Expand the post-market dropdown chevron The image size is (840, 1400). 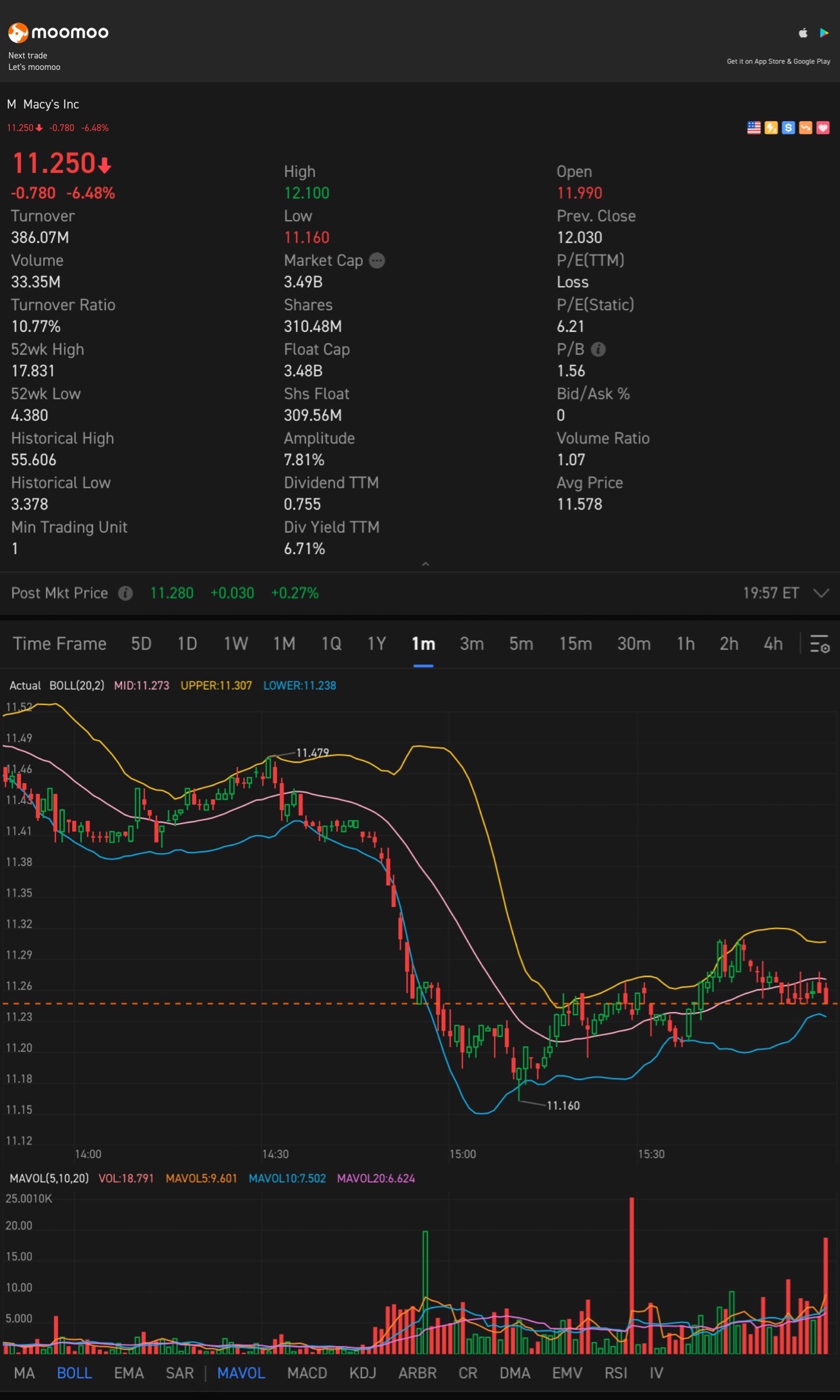click(821, 593)
